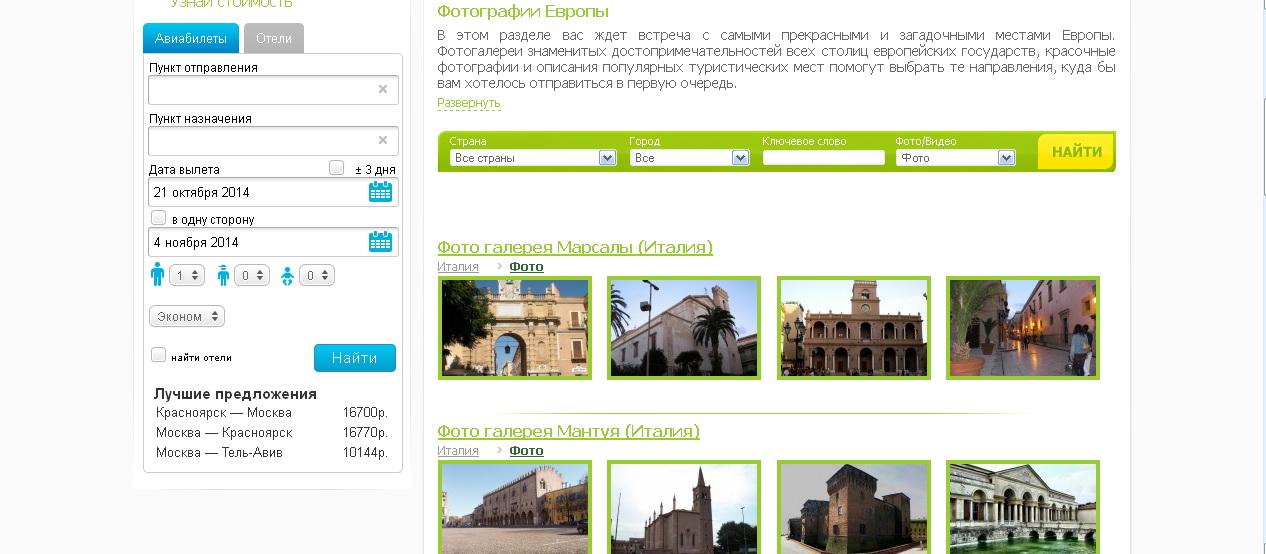Clear the Пункт назначения field

point(382,140)
